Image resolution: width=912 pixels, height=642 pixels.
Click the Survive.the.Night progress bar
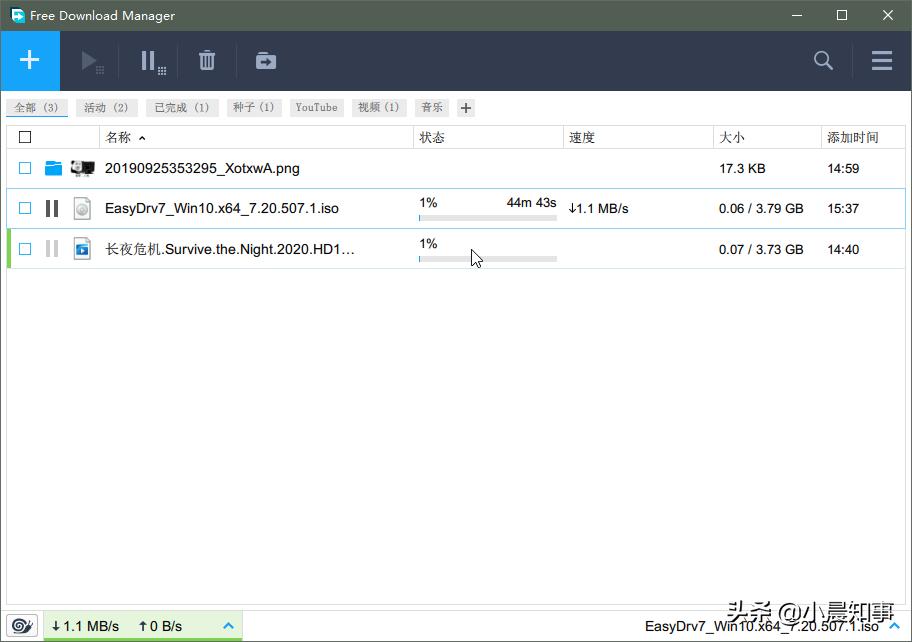[487, 259]
